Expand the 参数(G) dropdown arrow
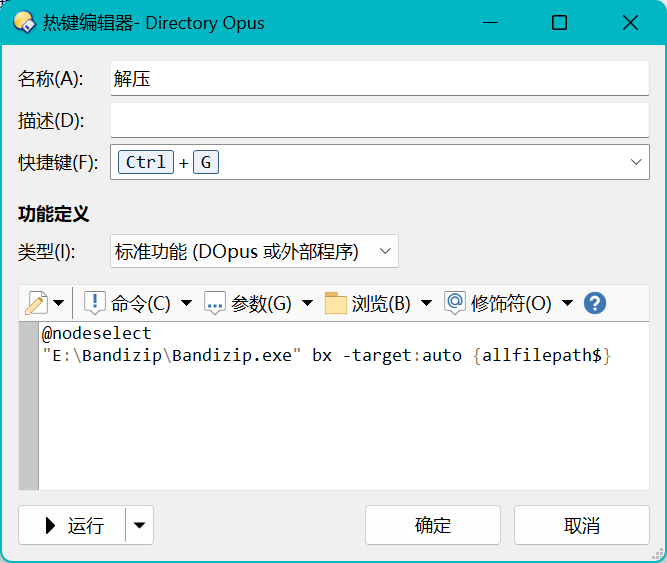The image size is (667, 563). 308,303
